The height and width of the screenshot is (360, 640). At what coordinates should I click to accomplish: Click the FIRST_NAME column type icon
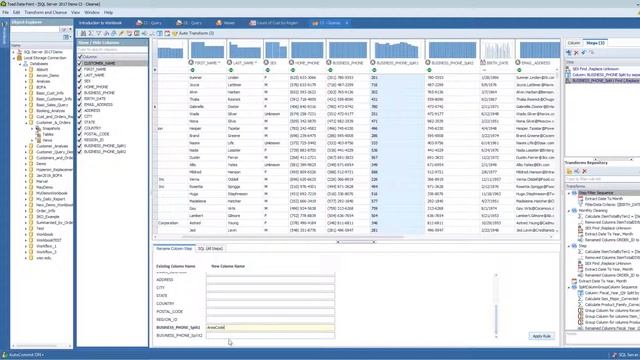pos(191,63)
